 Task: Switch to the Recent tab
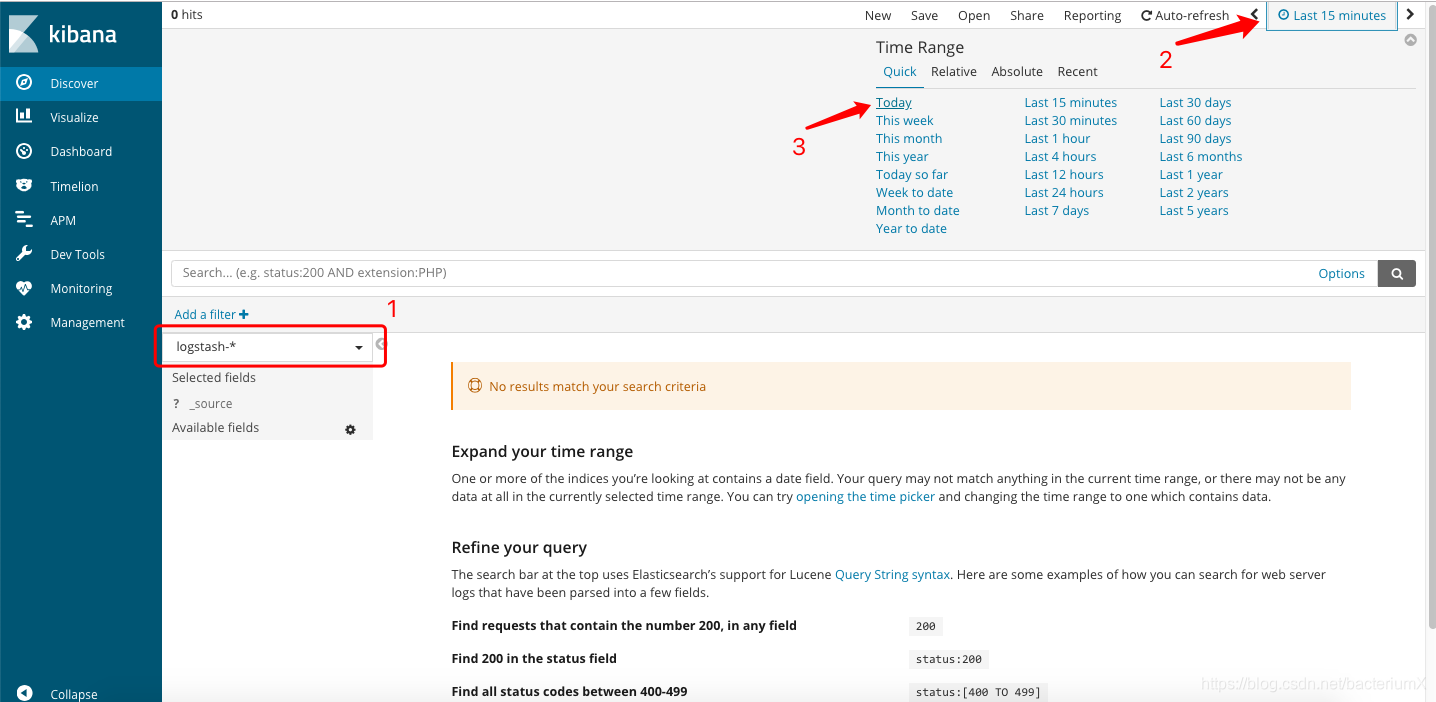(1077, 71)
